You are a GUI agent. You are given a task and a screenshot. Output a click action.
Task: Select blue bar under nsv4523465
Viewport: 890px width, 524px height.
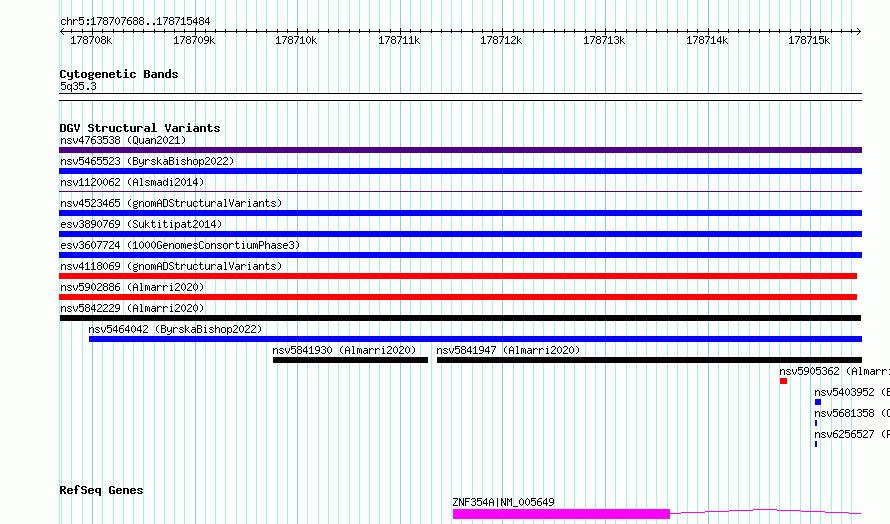[460, 213]
